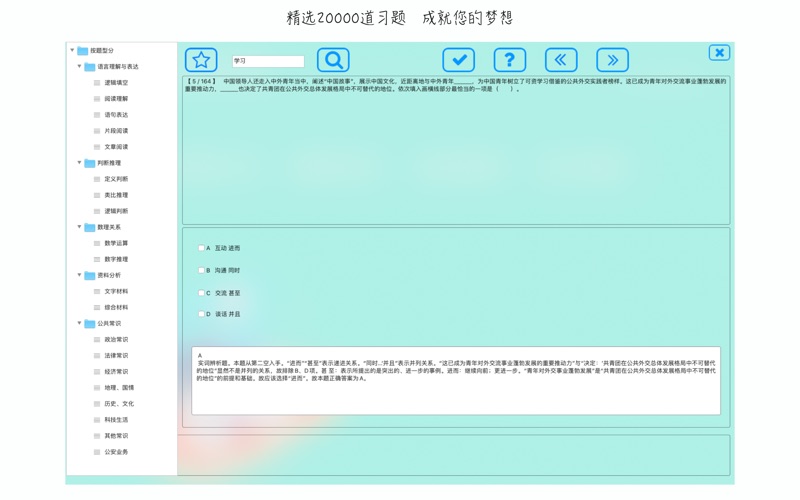
Task: Select the 语言理解与表达 folder icon
Action: click(x=90, y=67)
